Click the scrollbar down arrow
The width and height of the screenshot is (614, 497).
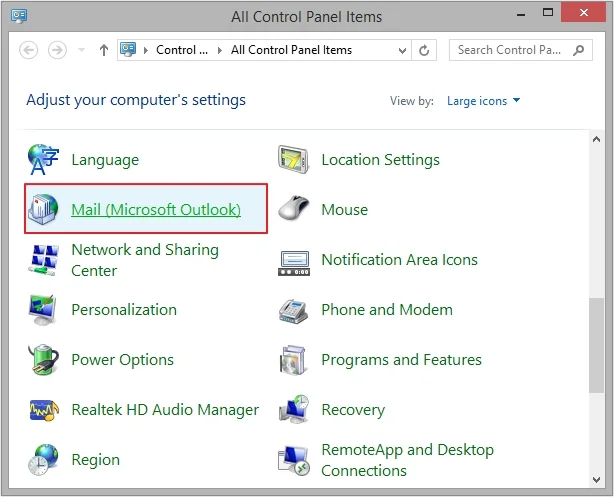(596, 479)
